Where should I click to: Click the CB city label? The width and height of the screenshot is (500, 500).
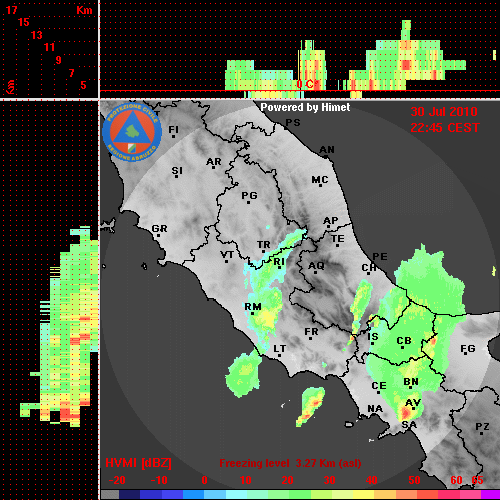click(x=404, y=341)
